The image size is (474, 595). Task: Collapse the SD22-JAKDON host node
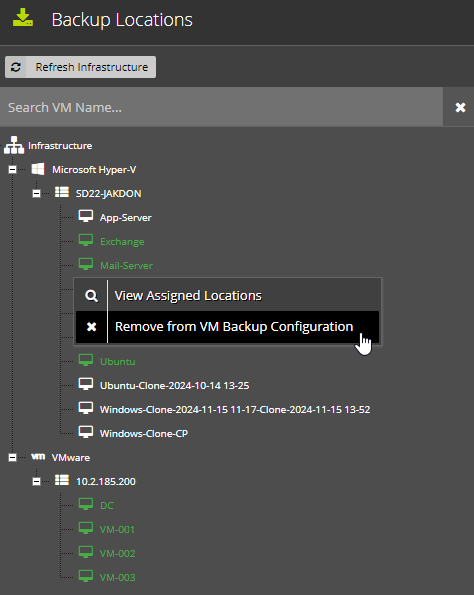[x=36, y=193]
